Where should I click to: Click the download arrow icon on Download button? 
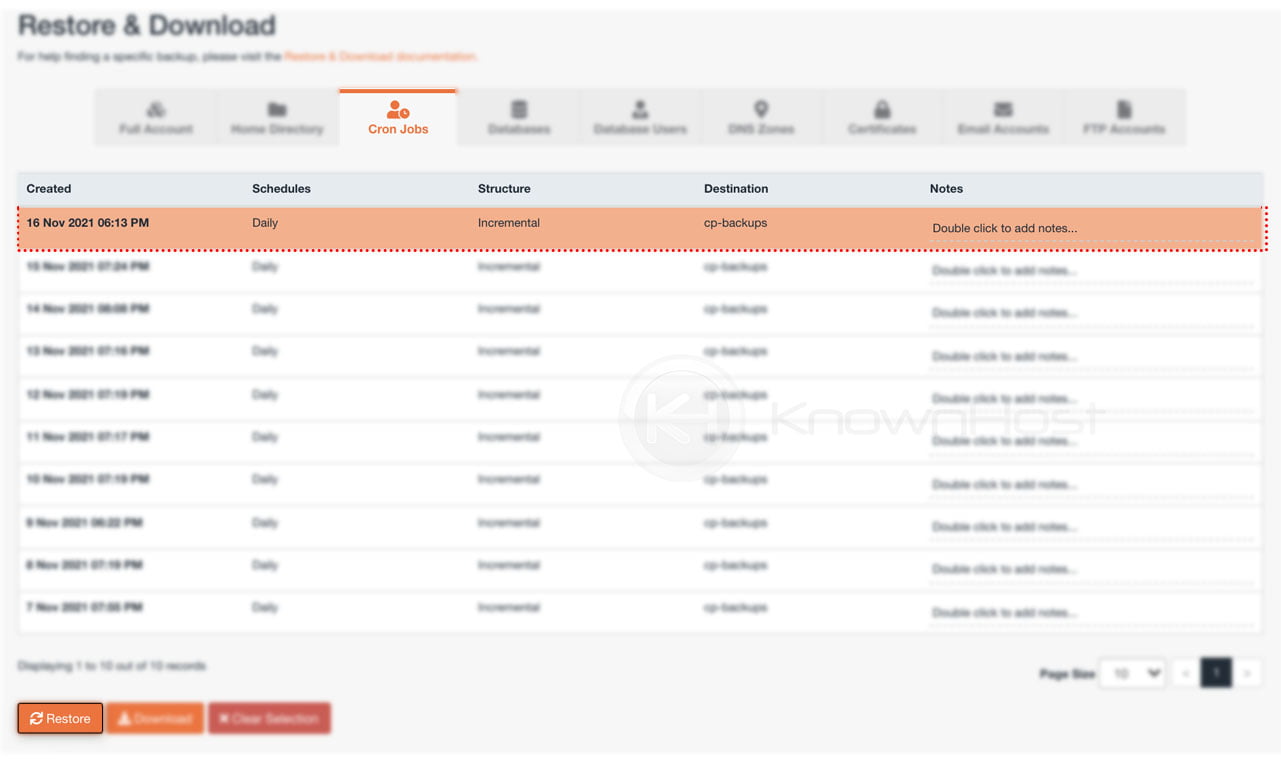[x=126, y=717]
